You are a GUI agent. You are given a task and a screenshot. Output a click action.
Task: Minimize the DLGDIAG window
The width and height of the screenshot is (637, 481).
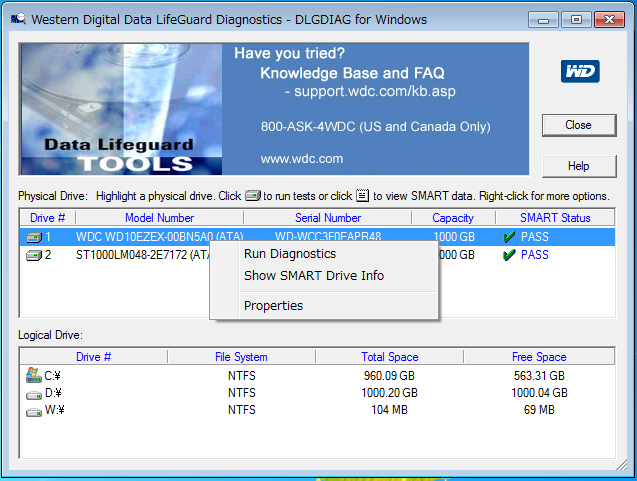[543, 20]
